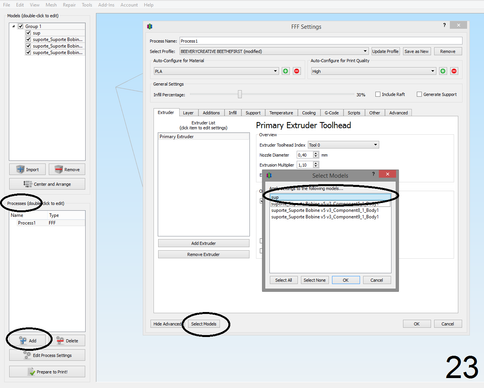
Task: Click the Infill Percentage slider handle
Action: point(240,94)
